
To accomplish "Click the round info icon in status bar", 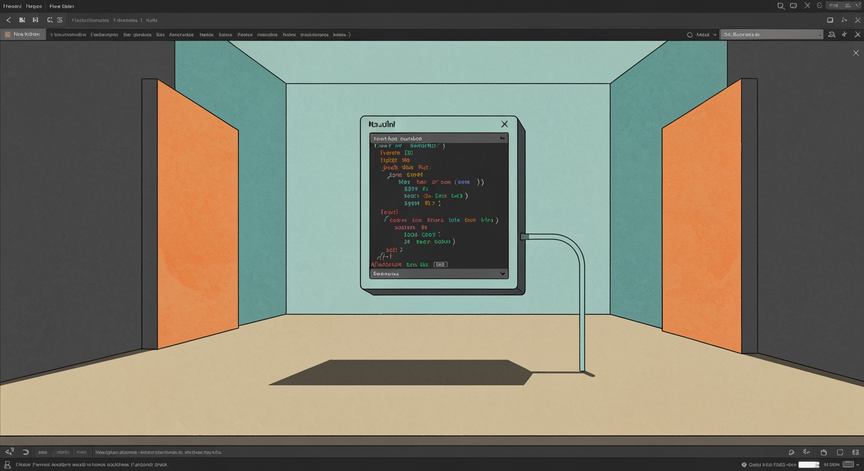I will (744, 465).
